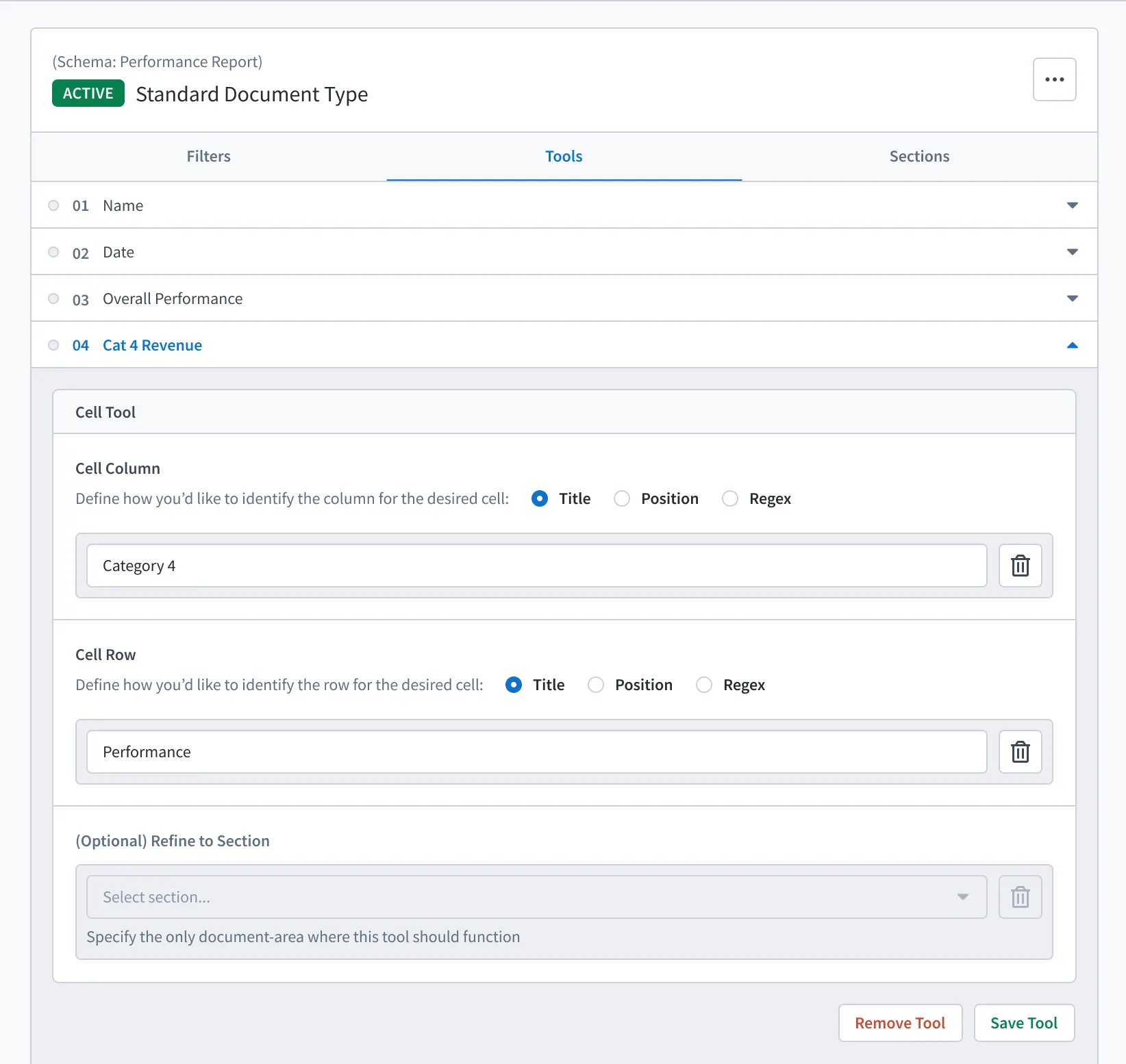Expand the 03 Overall Performance row arrow
This screenshot has width=1126, height=1064.
pyautogui.click(x=1073, y=299)
